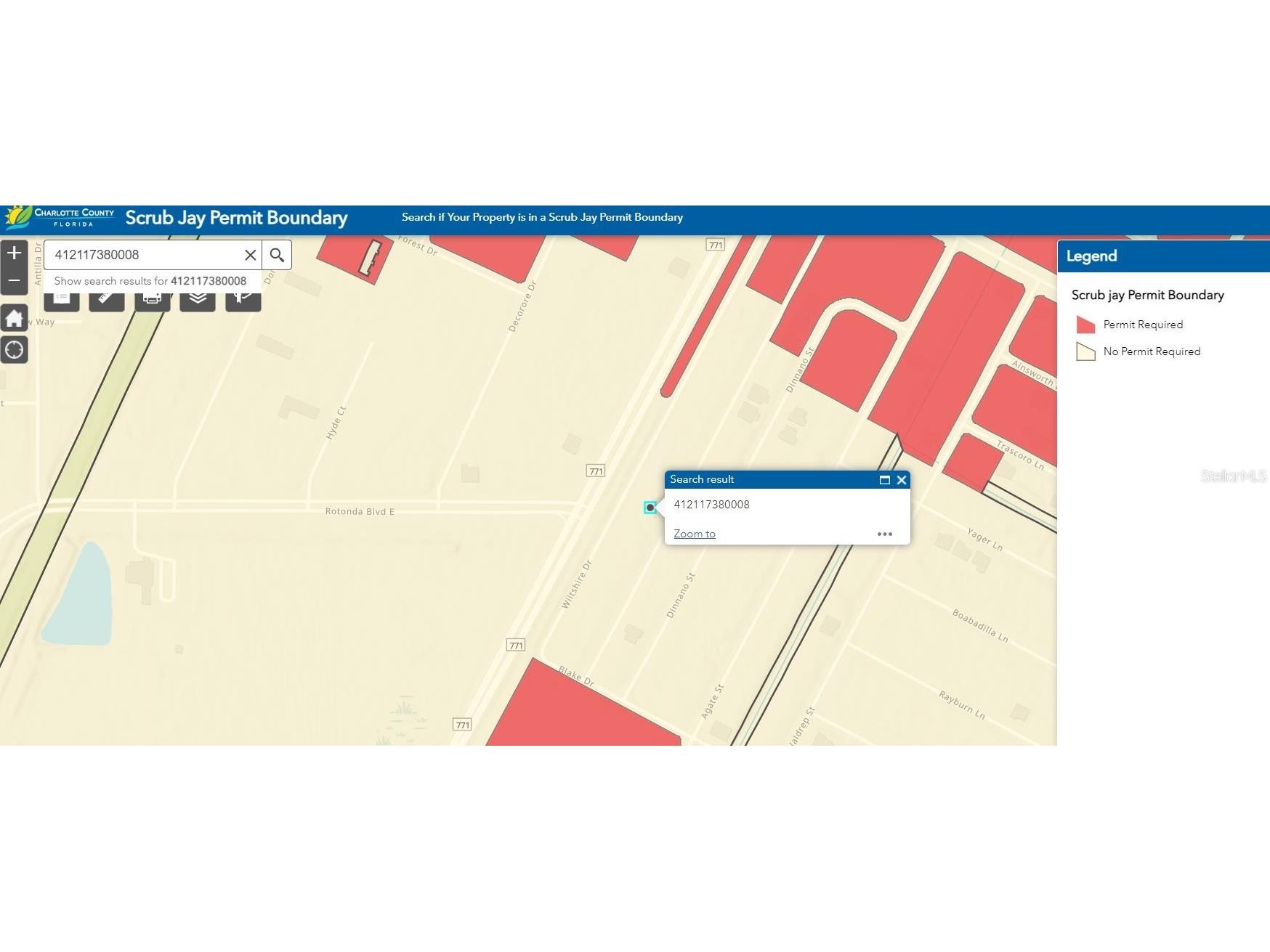Open the legend list widget button
Image resolution: width=1270 pixels, height=952 pixels.
click(x=62, y=300)
